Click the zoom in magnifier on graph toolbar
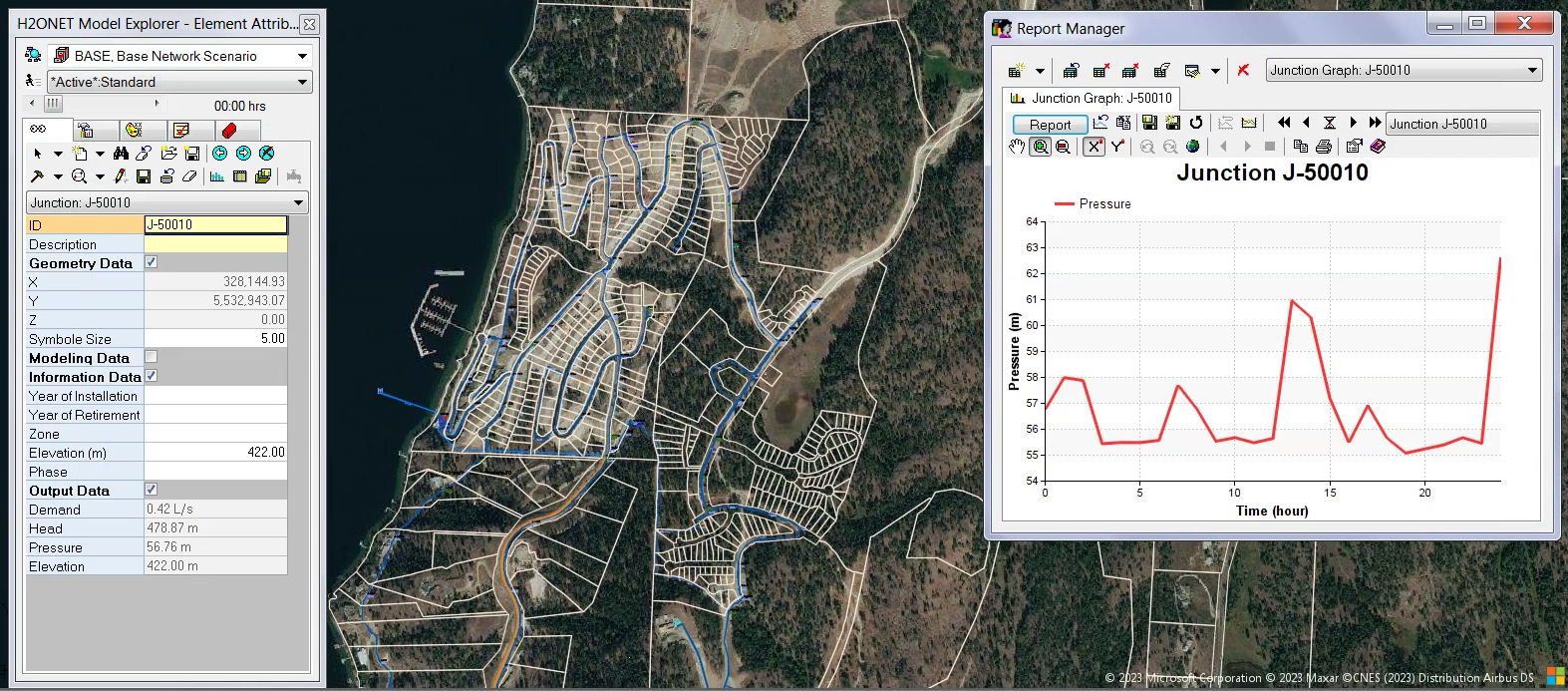This screenshot has height=691, width=1568. click(1040, 147)
